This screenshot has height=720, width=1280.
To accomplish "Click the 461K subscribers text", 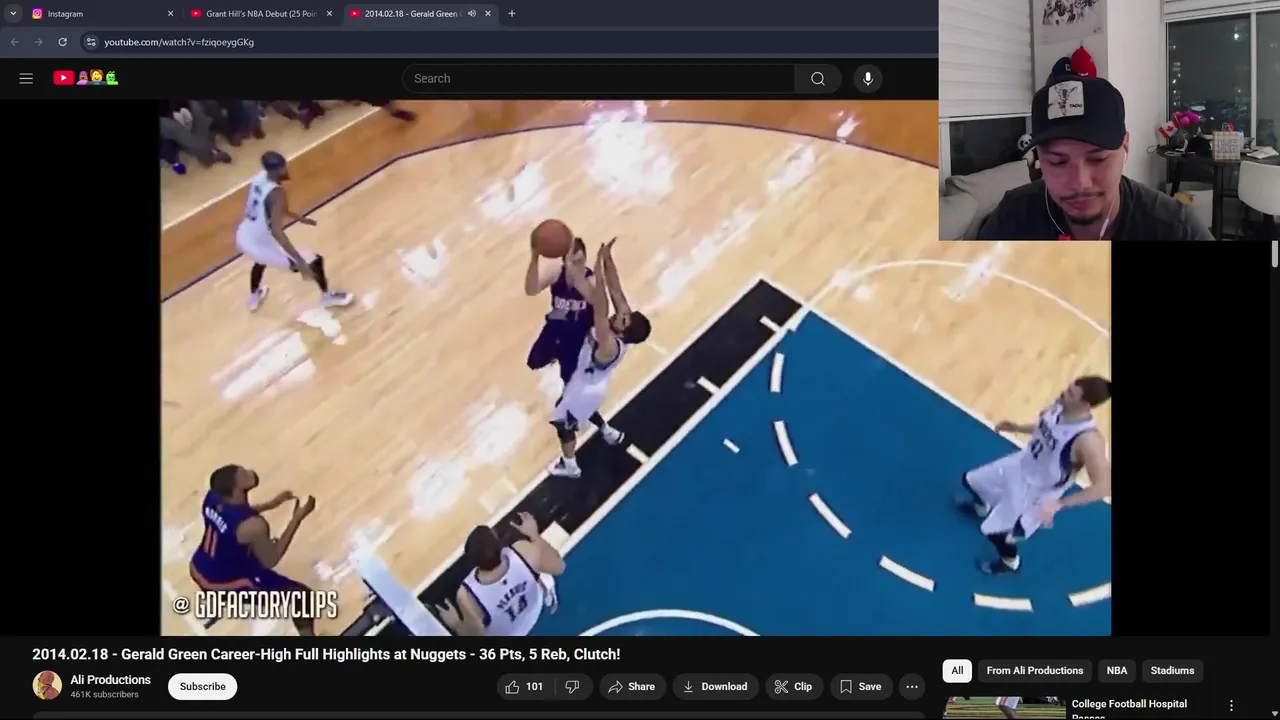I will point(104,695).
